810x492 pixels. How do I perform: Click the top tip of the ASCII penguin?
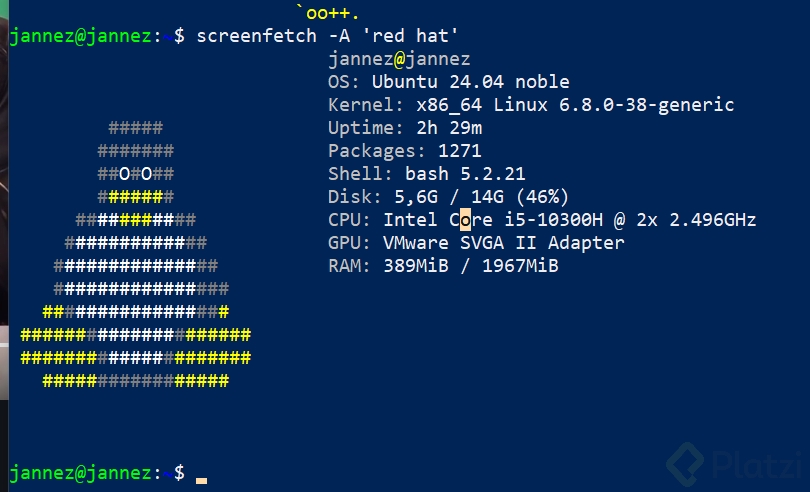point(135,127)
